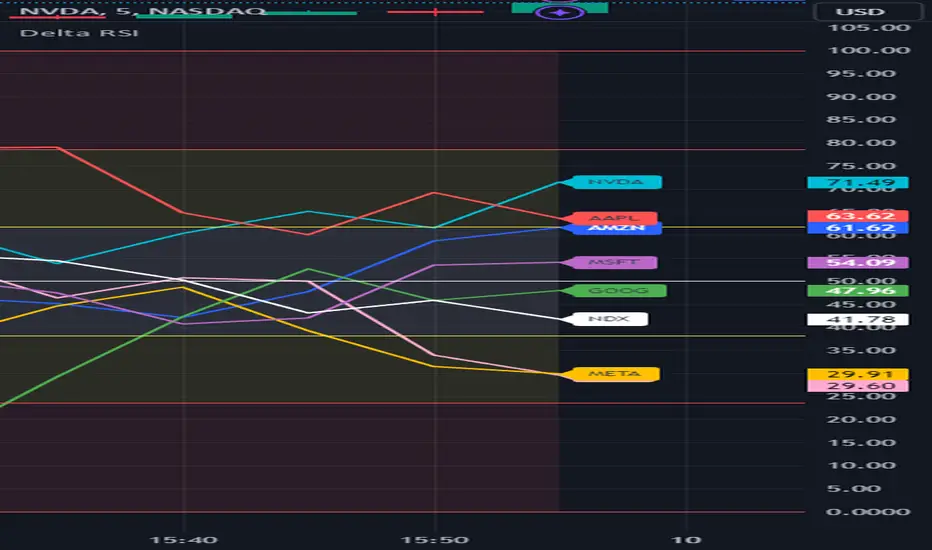Click the 50.00 price scale value
Screen dimensions: 932x550
tap(861, 281)
